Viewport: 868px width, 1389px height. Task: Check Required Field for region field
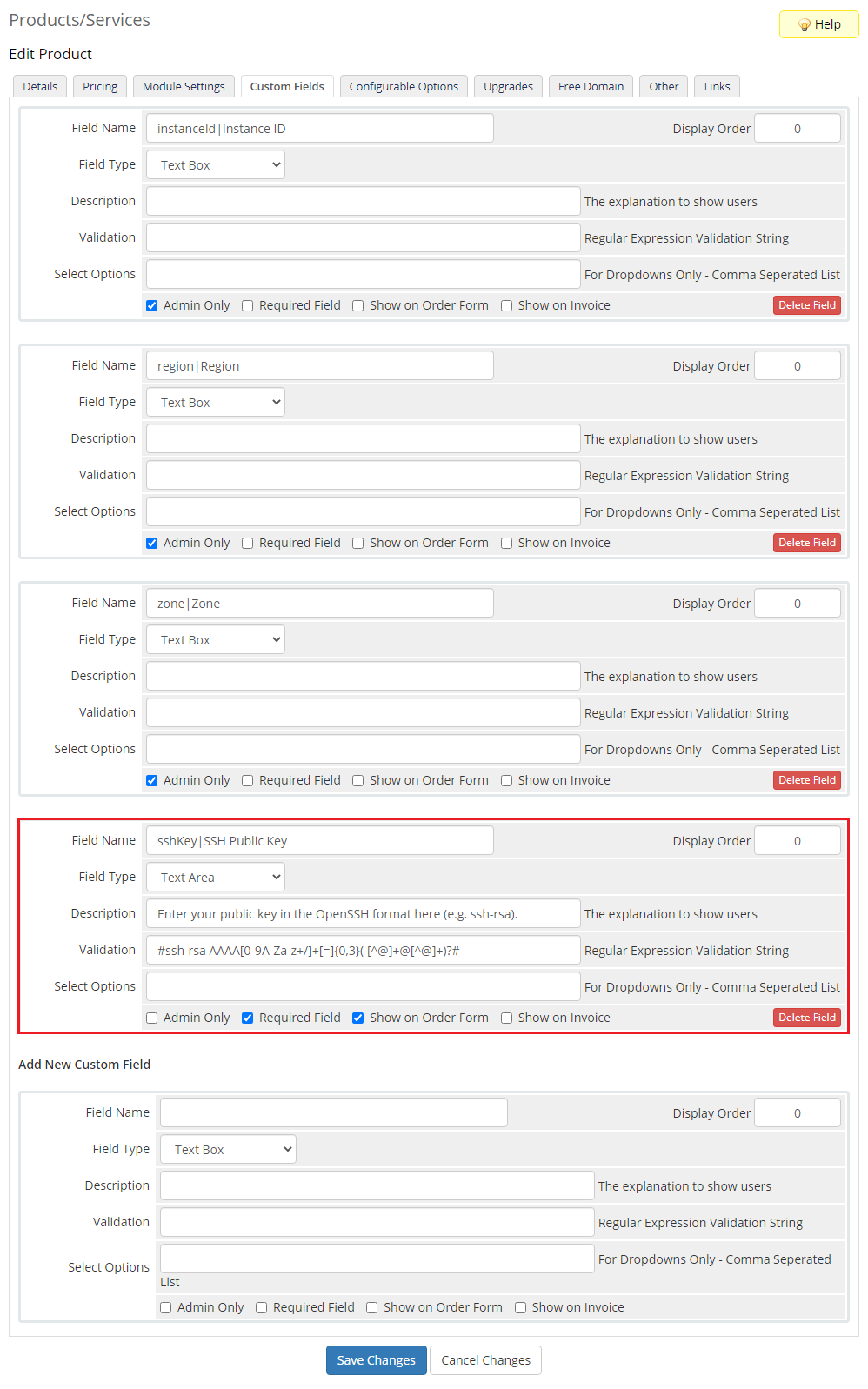248,543
